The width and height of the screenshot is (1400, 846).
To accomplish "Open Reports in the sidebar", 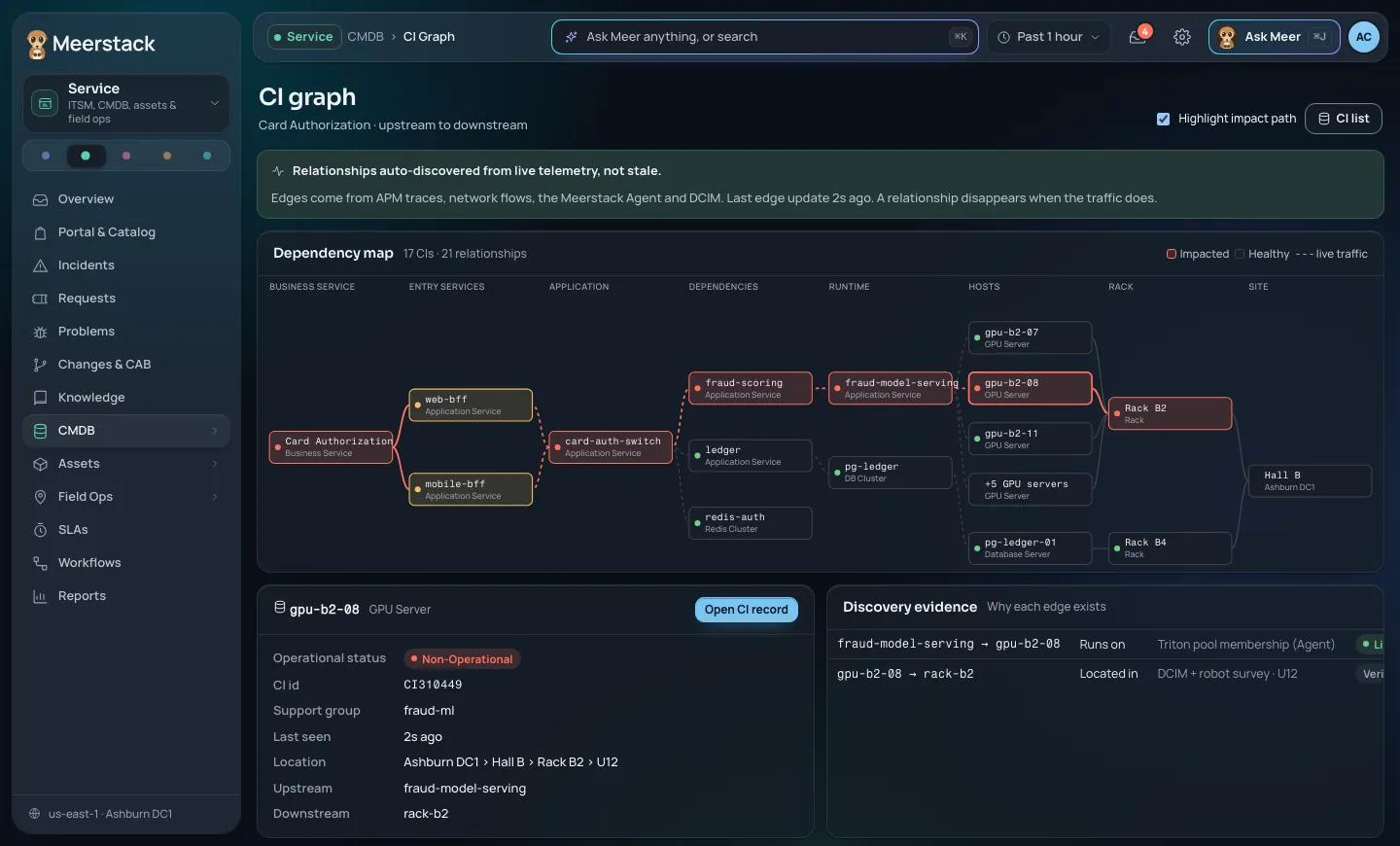I will pos(126,596).
